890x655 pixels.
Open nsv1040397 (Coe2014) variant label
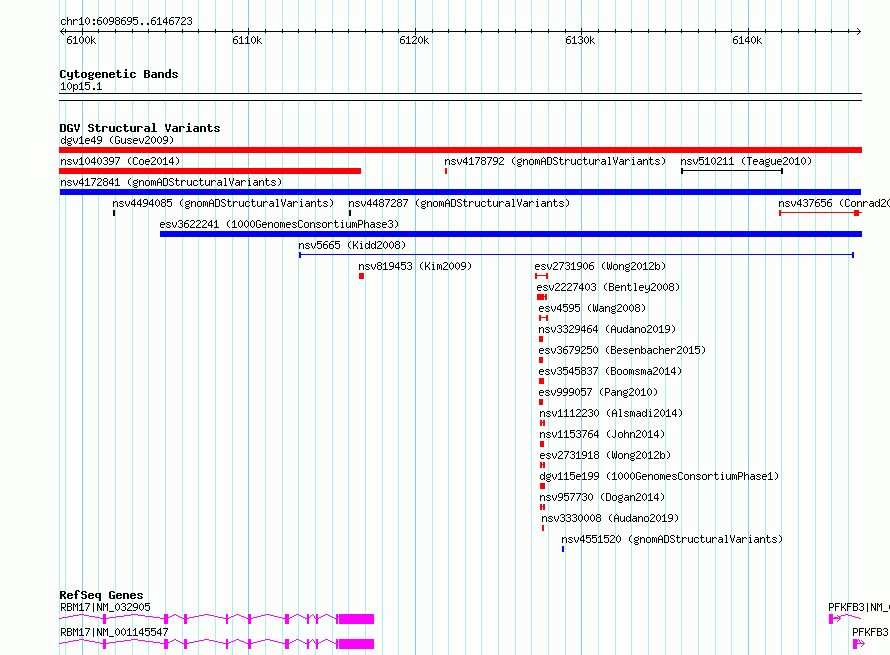pos(120,161)
